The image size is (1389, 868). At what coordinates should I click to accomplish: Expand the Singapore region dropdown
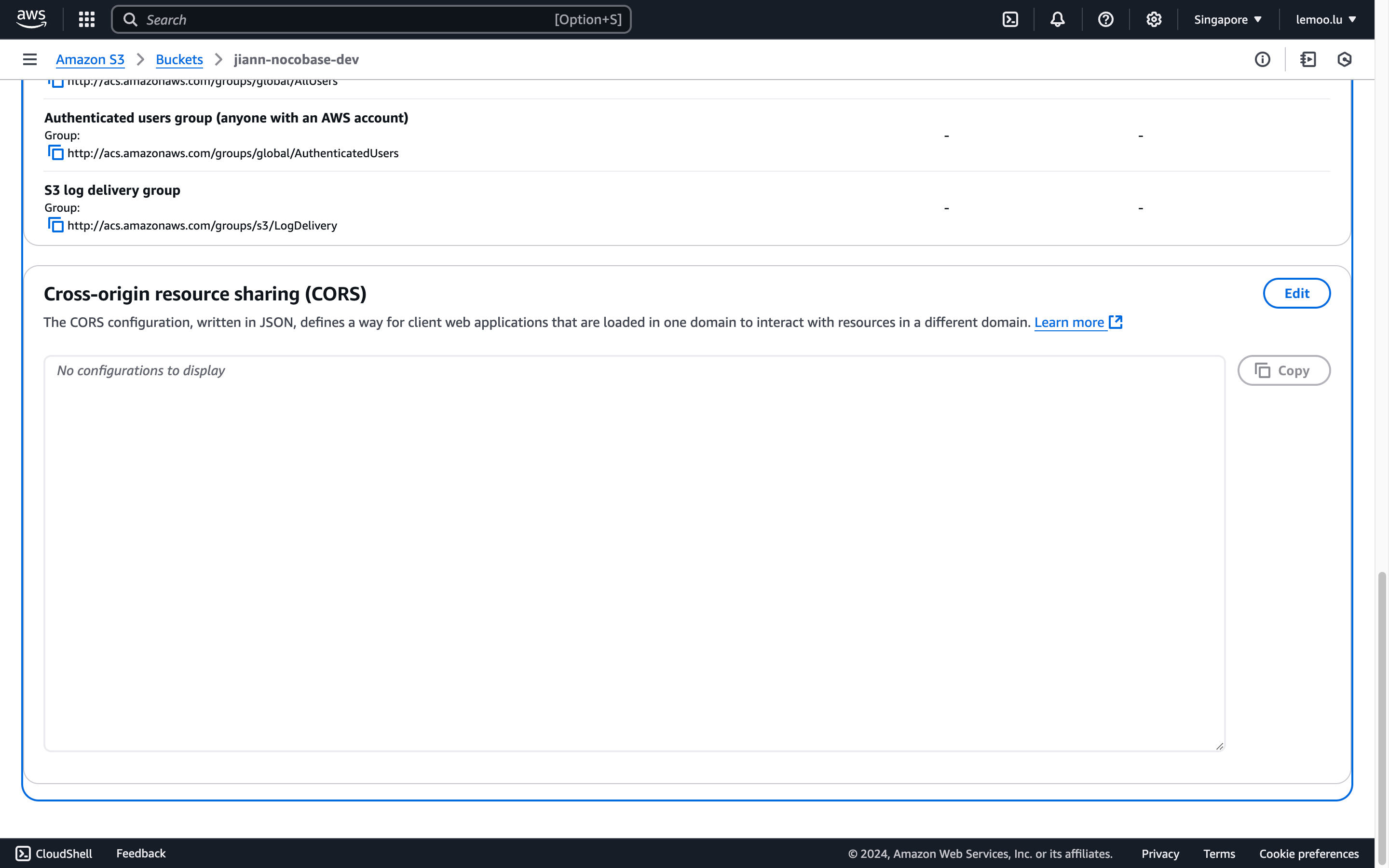tap(1228, 19)
